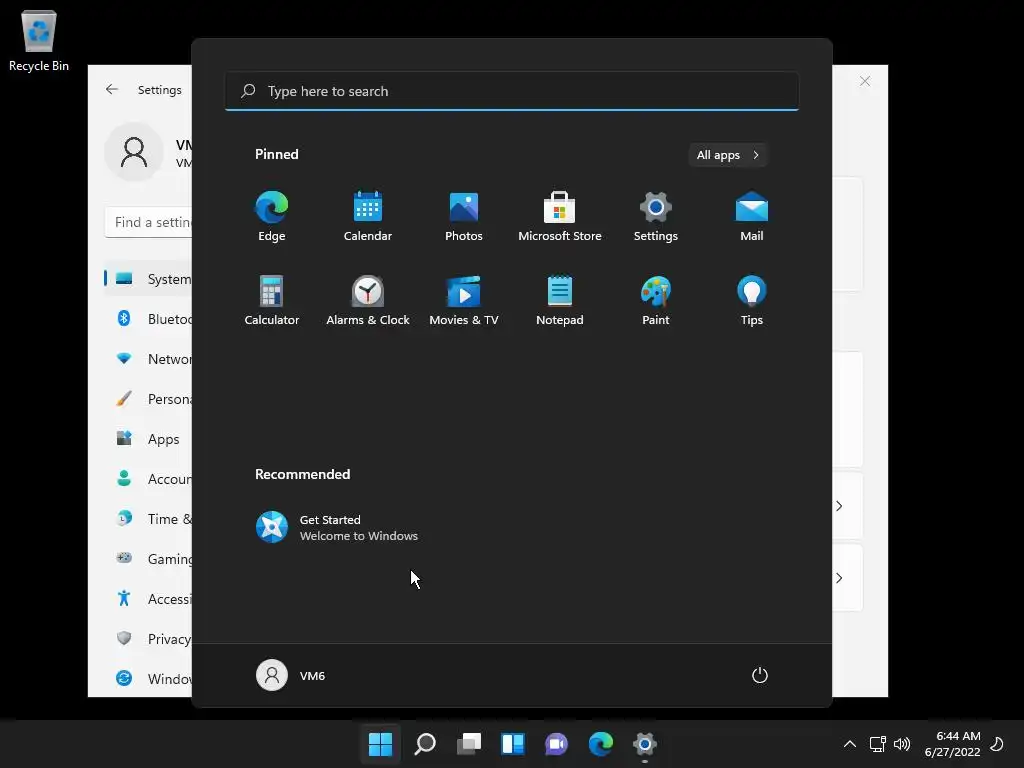
Task: Open taskbar Search
Action: (x=424, y=744)
